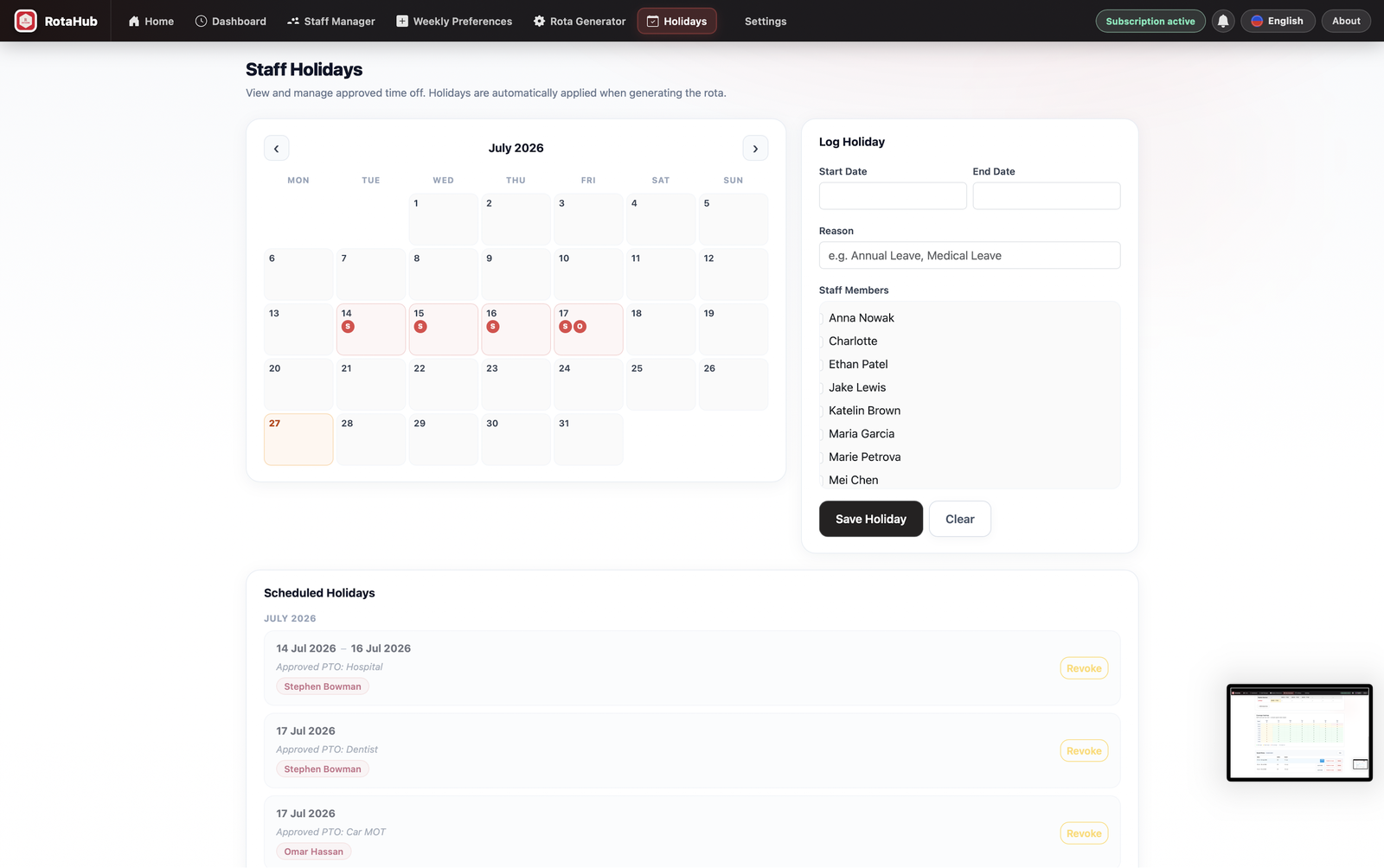Revoke the 17 Jul Dentist holiday

tap(1084, 751)
